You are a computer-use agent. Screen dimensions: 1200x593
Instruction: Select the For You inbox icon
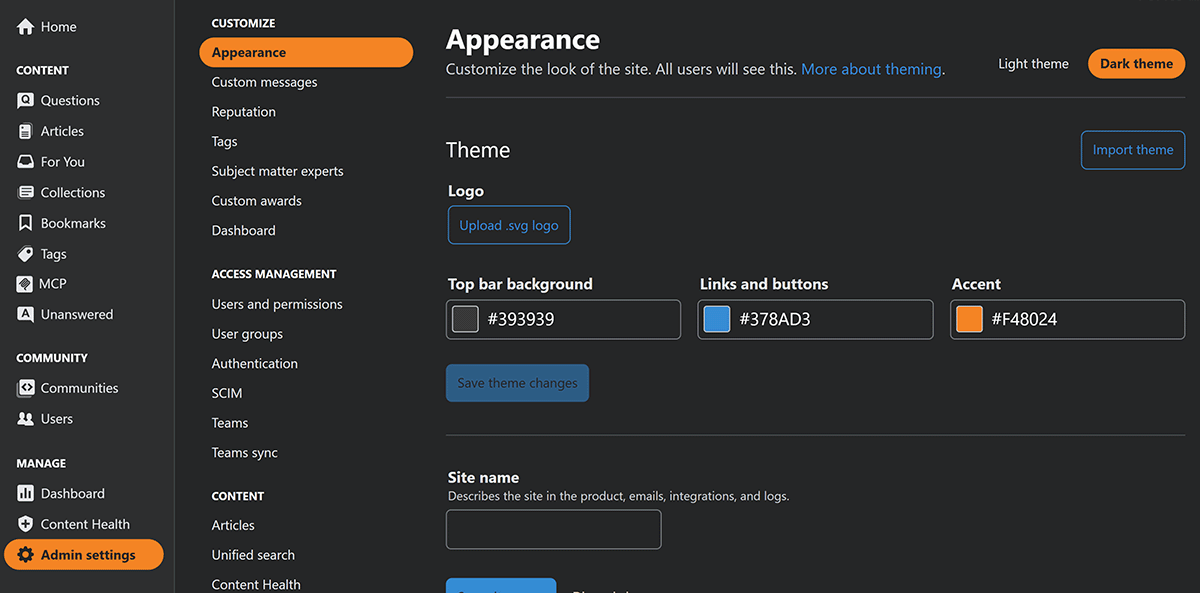click(x=26, y=162)
